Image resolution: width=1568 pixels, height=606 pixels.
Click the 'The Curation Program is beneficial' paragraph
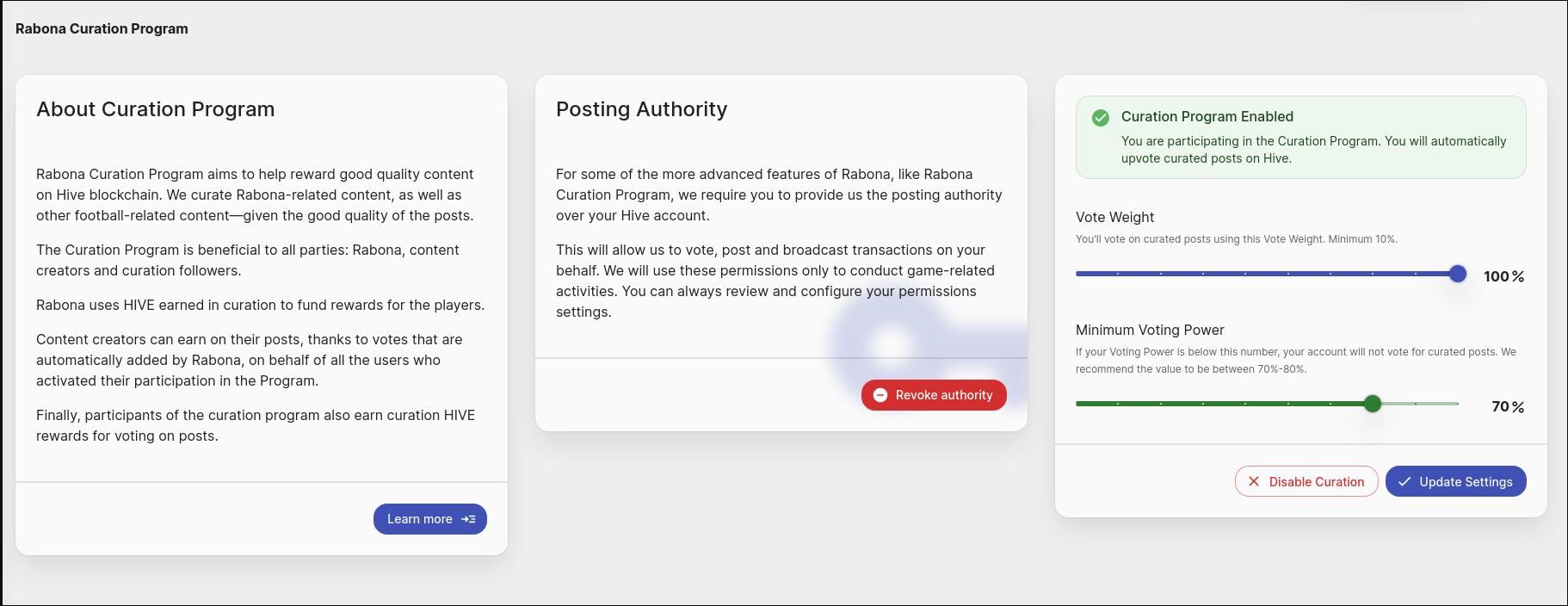tap(248, 260)
